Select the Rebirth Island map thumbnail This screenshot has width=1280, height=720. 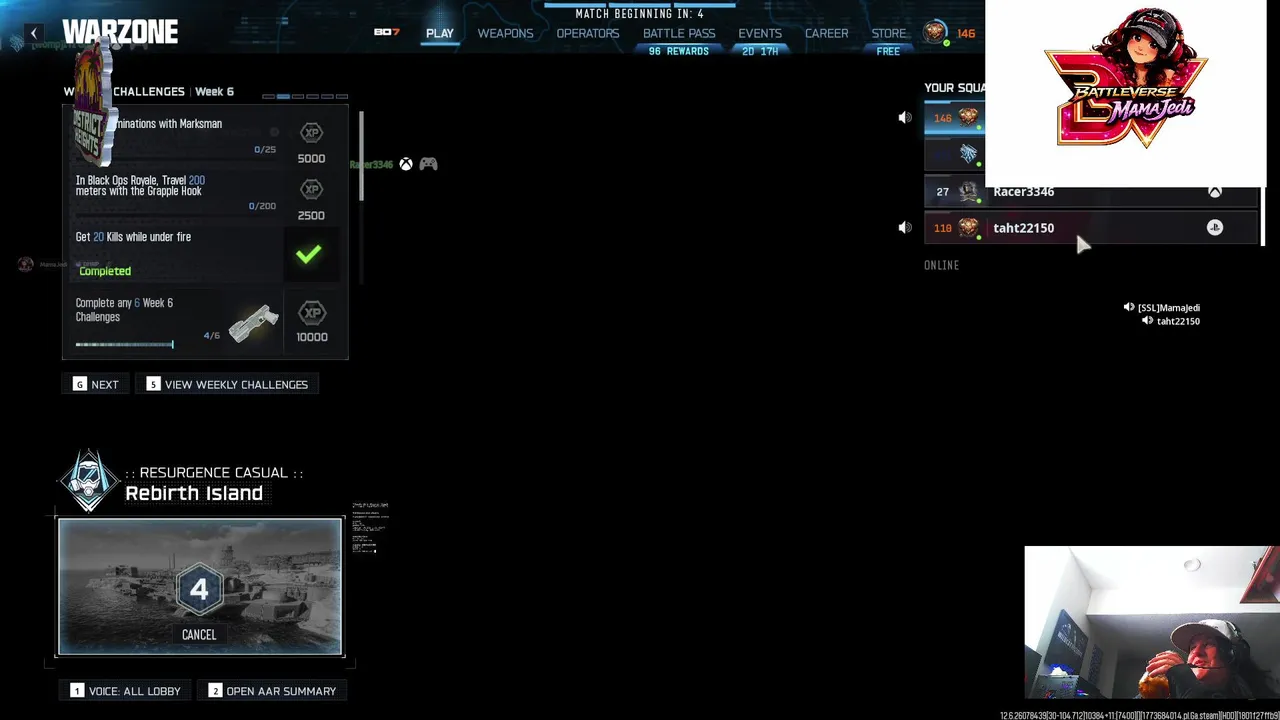tap(200, 587)
